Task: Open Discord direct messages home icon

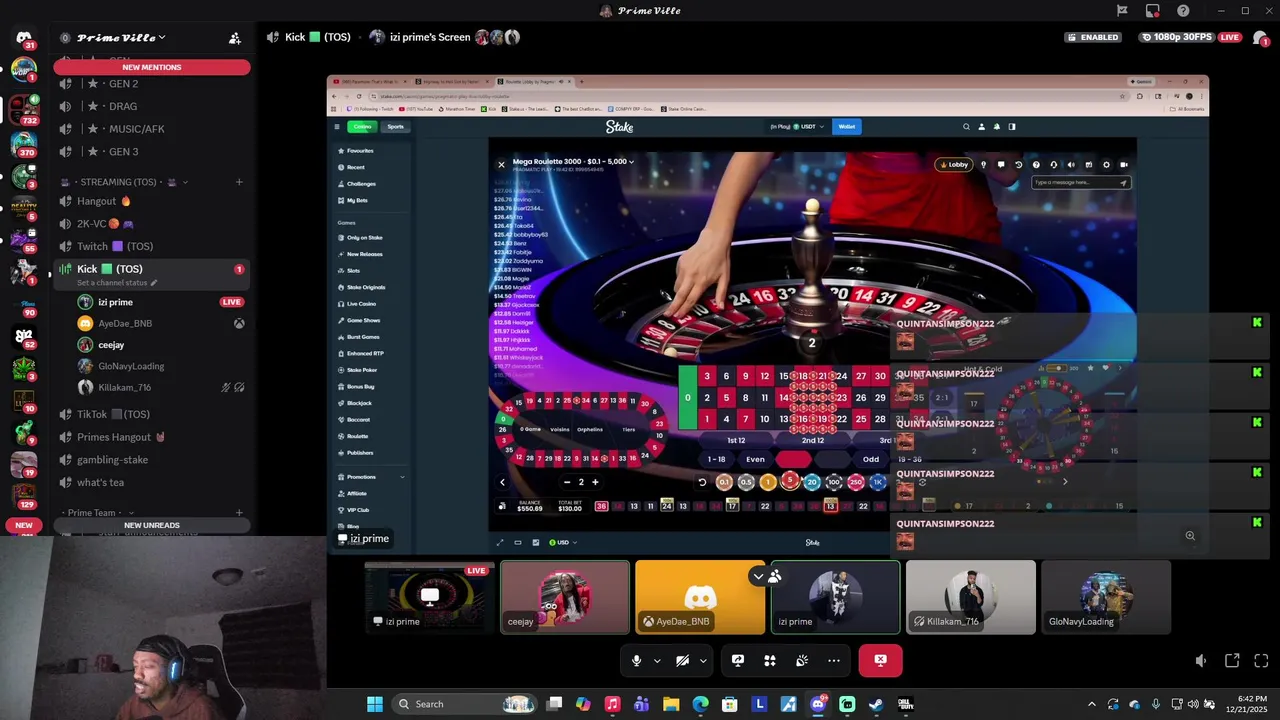Action: (x=24, y=38)
